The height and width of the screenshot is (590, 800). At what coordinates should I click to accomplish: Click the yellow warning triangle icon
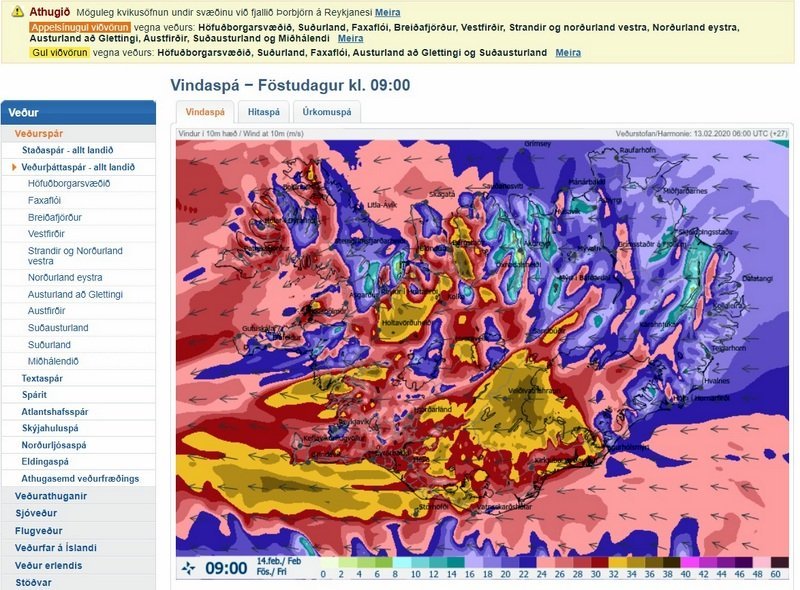17,12
